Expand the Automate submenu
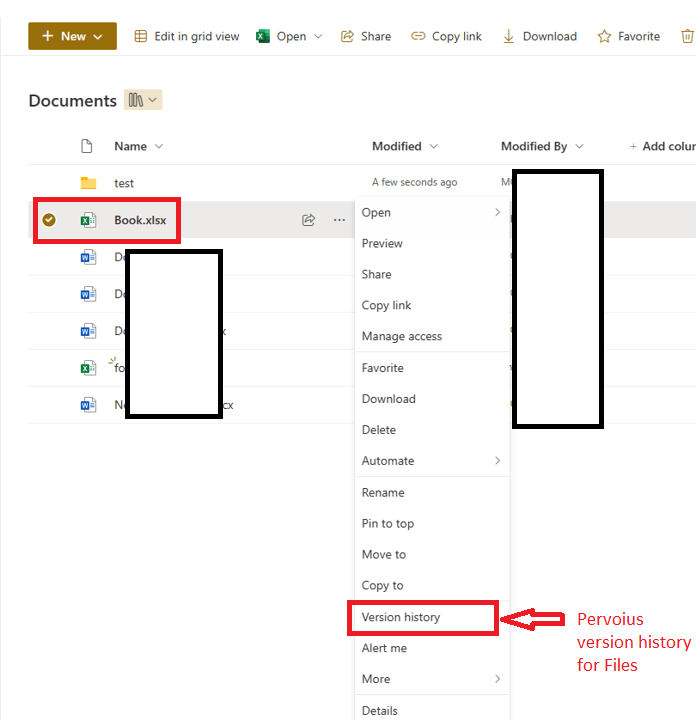Screen dimensions: 696x720 point(432,461)
